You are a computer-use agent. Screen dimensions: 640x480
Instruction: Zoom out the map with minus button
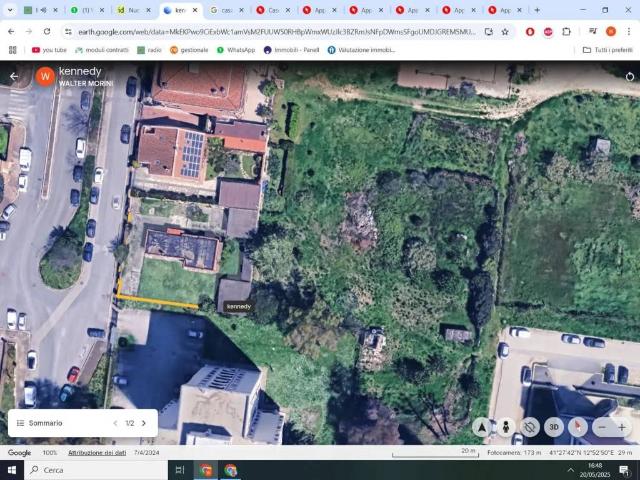[602, 427]
